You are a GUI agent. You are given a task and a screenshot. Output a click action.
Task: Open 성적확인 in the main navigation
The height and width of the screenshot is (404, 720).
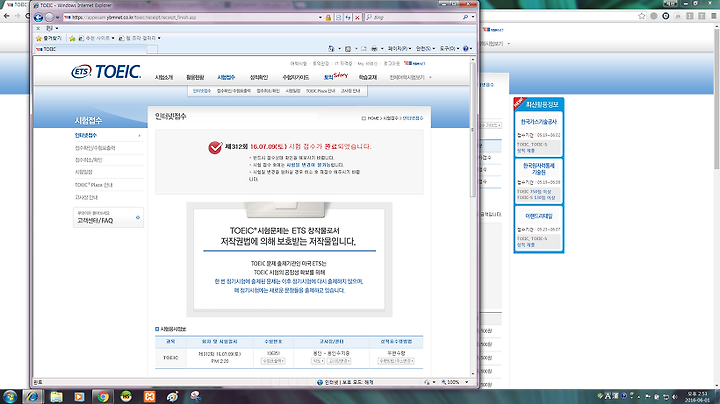pyautogui.click(x=259, y=78)
